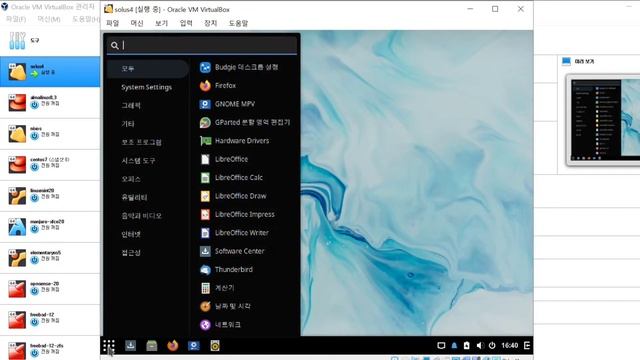Image resolution: width=640 pixels, height=360 pixels.
Task: Open Software Center icon on the bottom panel
Action: [131, 346]
